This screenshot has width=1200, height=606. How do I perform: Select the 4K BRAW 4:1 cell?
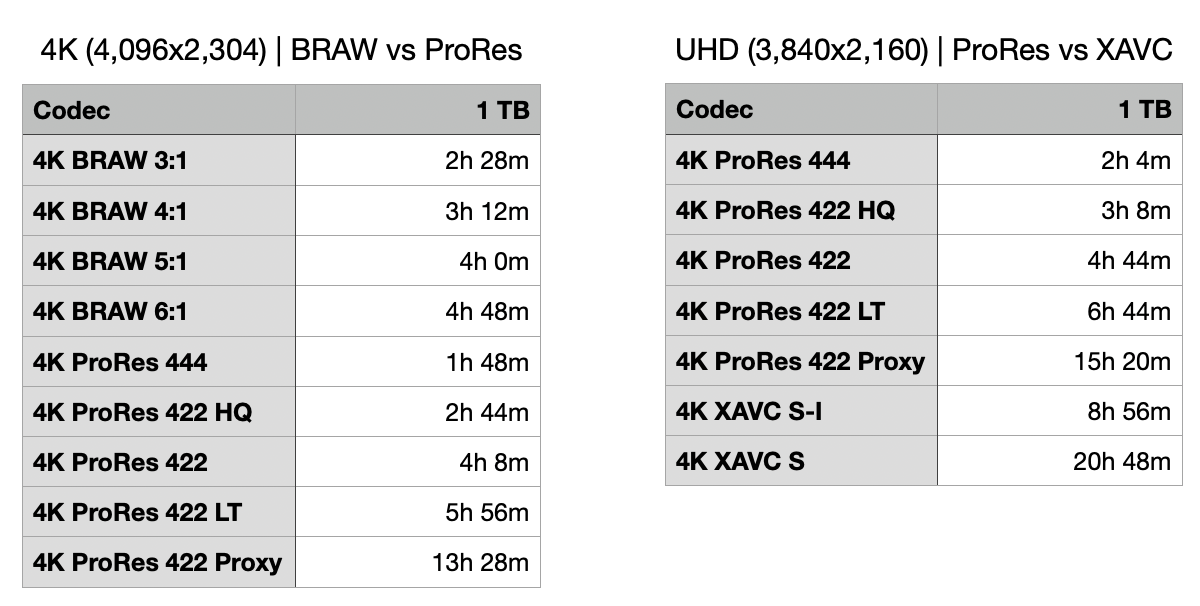click(x=159, y=211)
